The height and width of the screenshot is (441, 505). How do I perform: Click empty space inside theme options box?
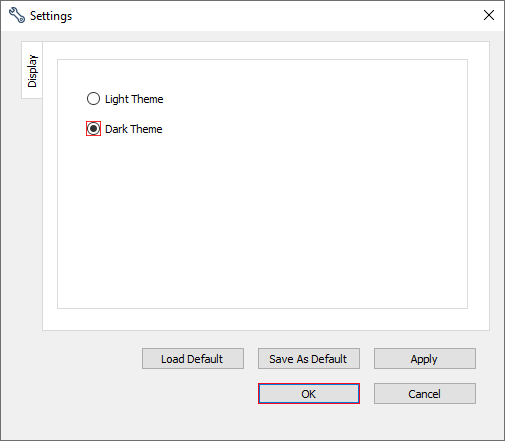click(283, 217)
